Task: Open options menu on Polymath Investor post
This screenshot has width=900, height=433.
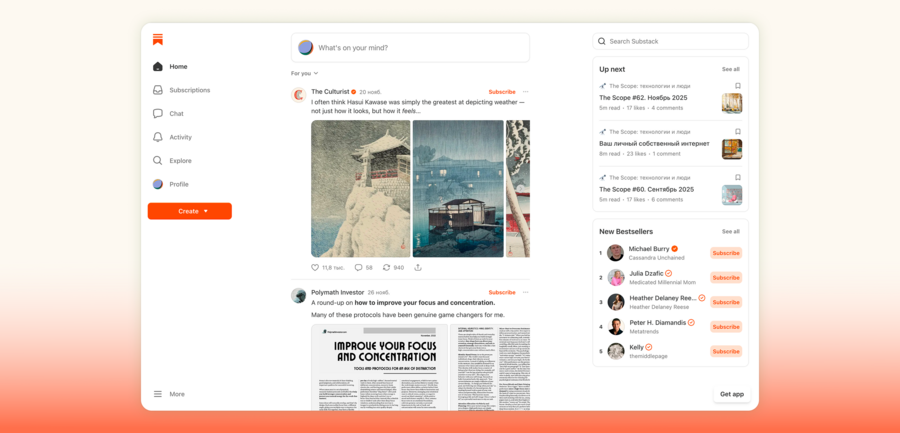Action: 525,292
